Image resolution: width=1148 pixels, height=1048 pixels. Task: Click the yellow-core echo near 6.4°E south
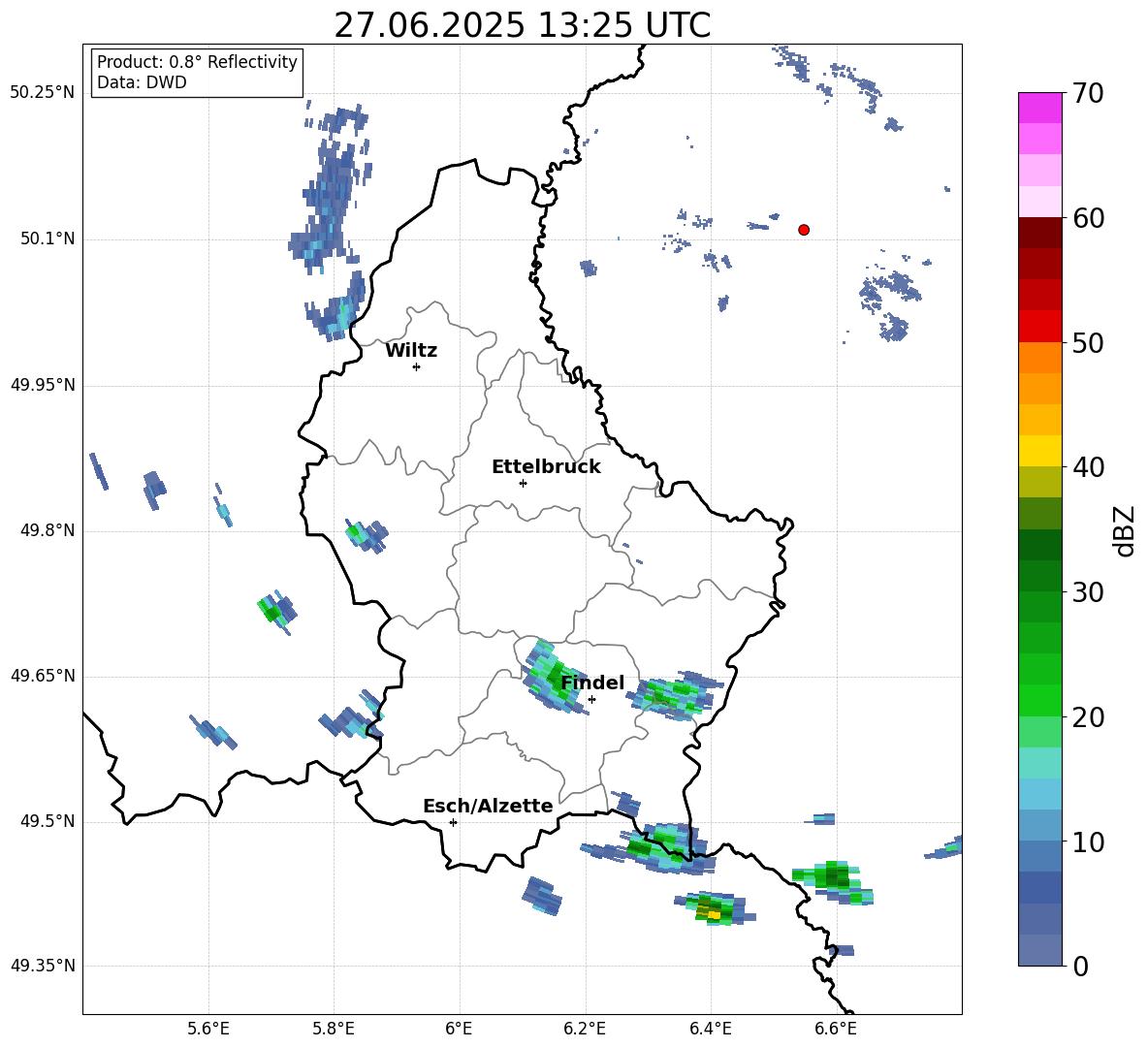coord(713,909)
